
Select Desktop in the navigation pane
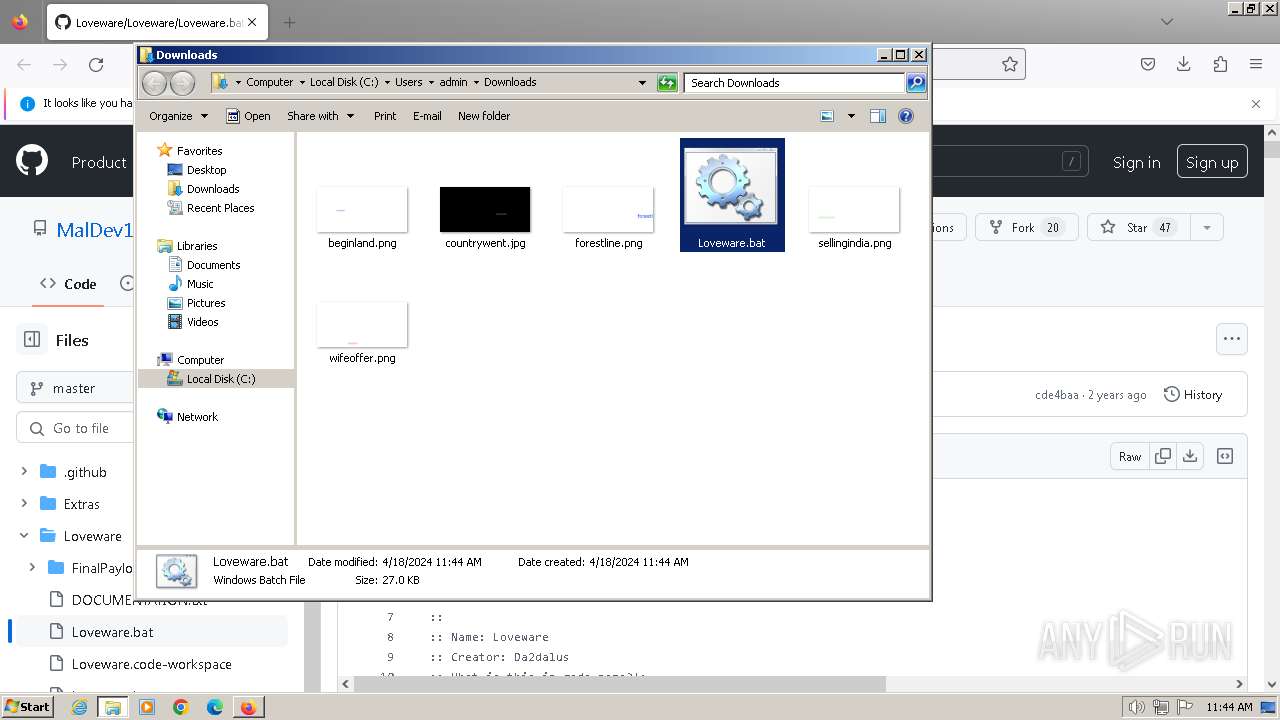[x=206, y=170]
